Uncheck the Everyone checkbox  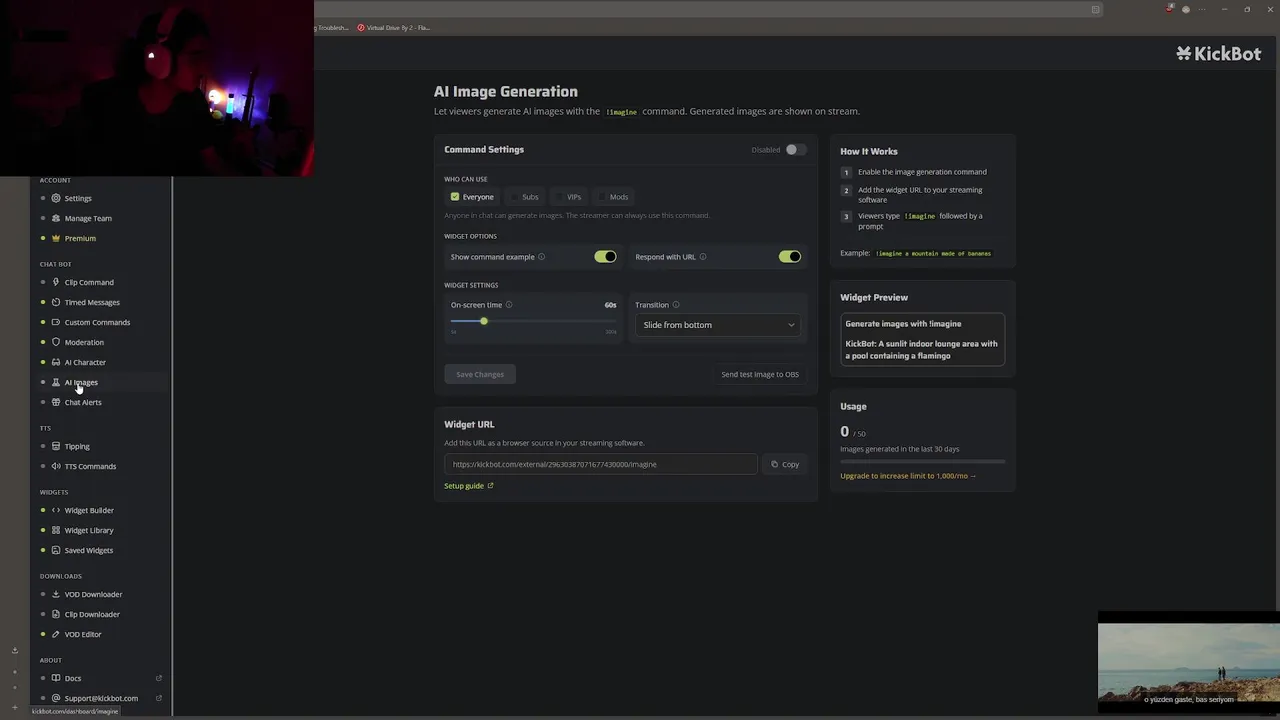455,197
